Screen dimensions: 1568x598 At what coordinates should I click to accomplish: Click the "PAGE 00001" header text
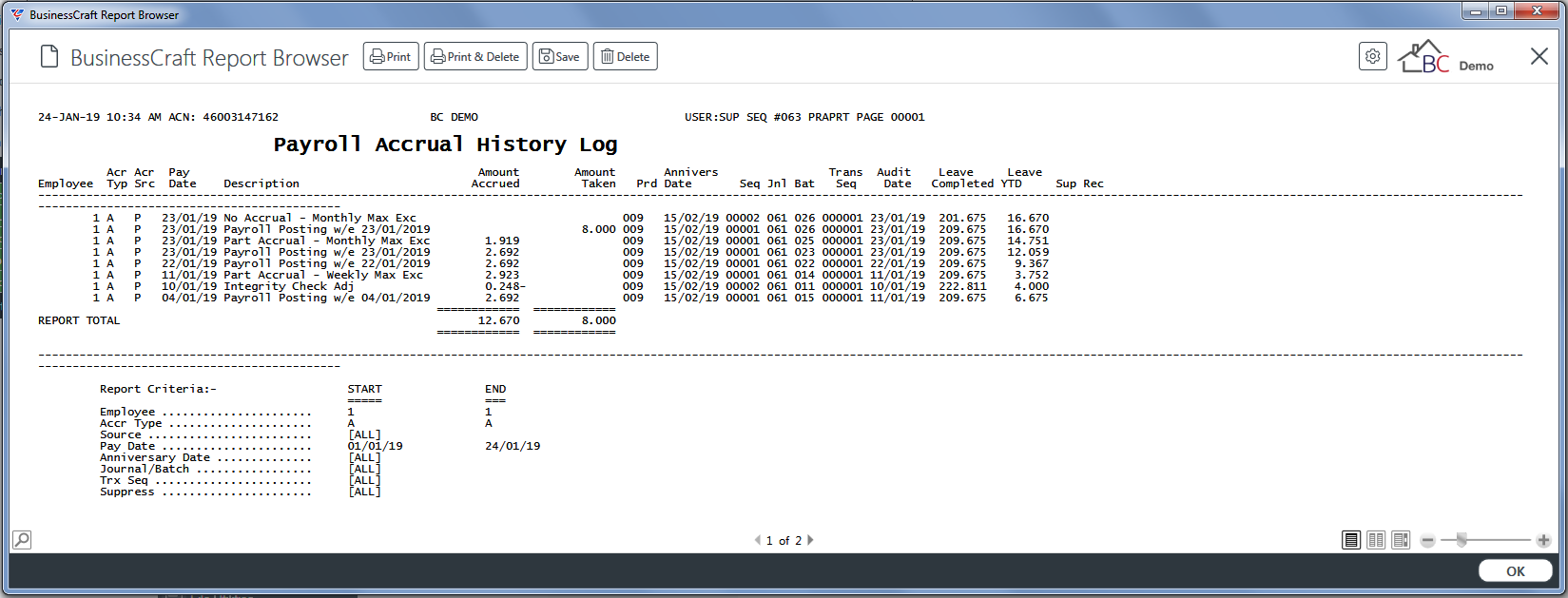pos(890,117)
